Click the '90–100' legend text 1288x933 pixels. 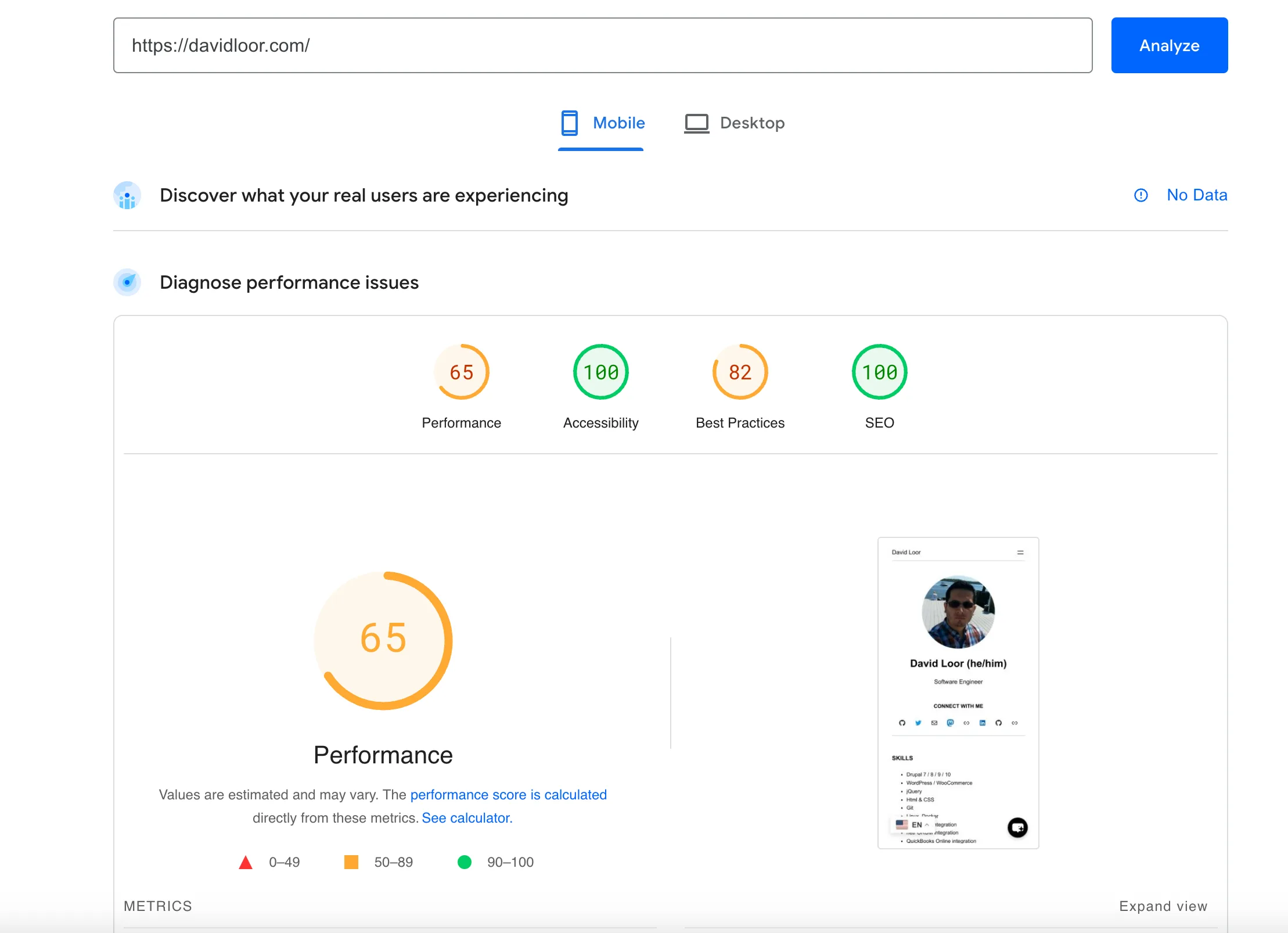510,862
